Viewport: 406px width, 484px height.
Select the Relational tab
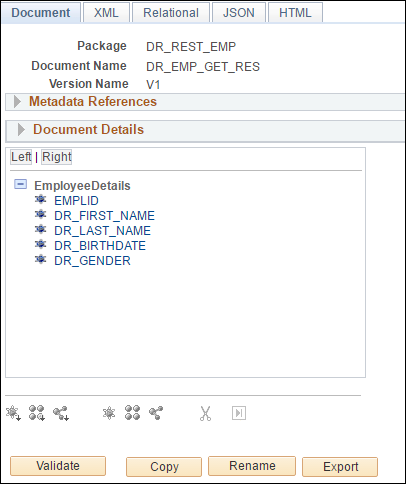(171, 13)
